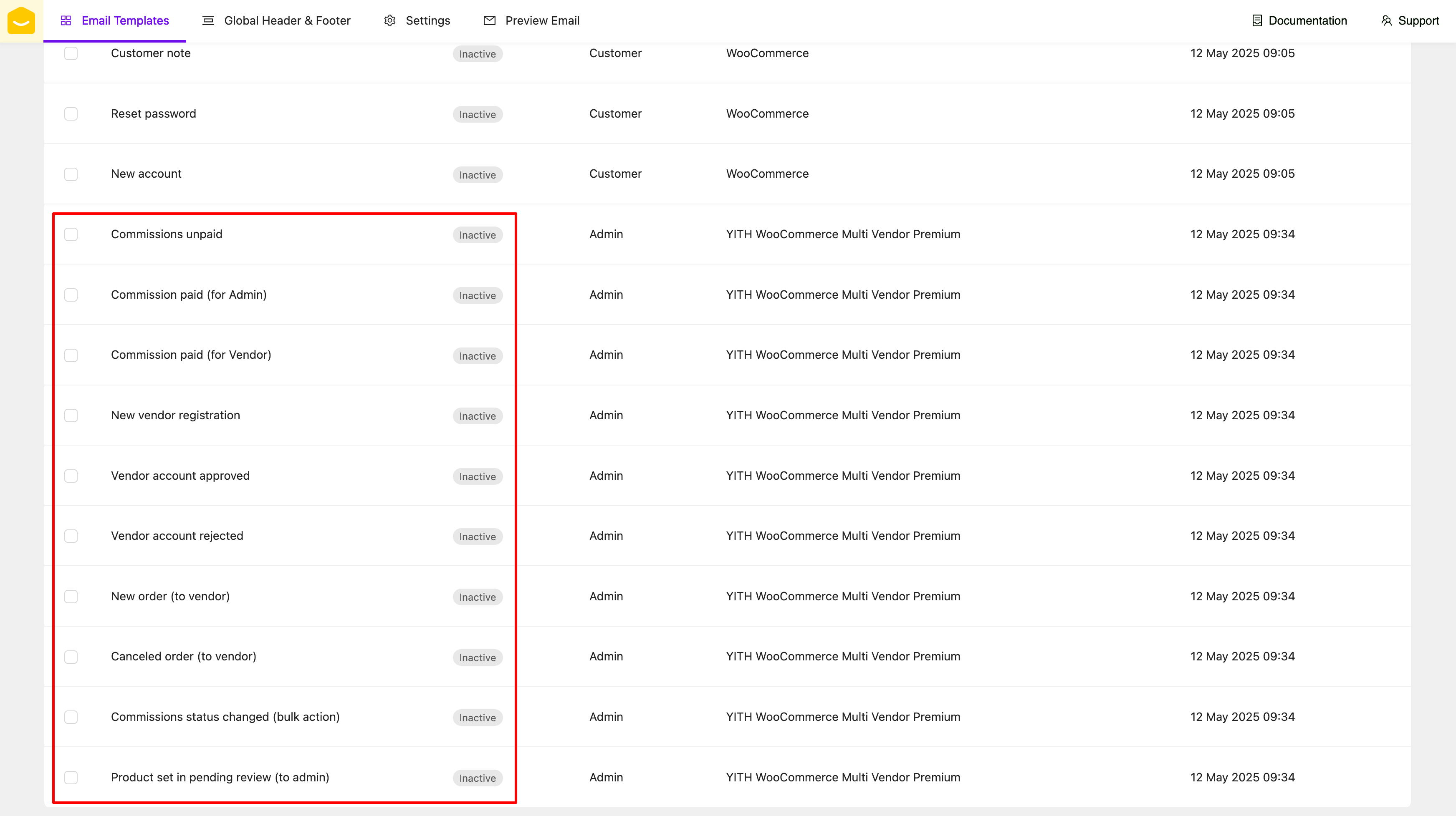Click the Support person icon
This screenshot has width=1456, height=816.
(1386, 21)
